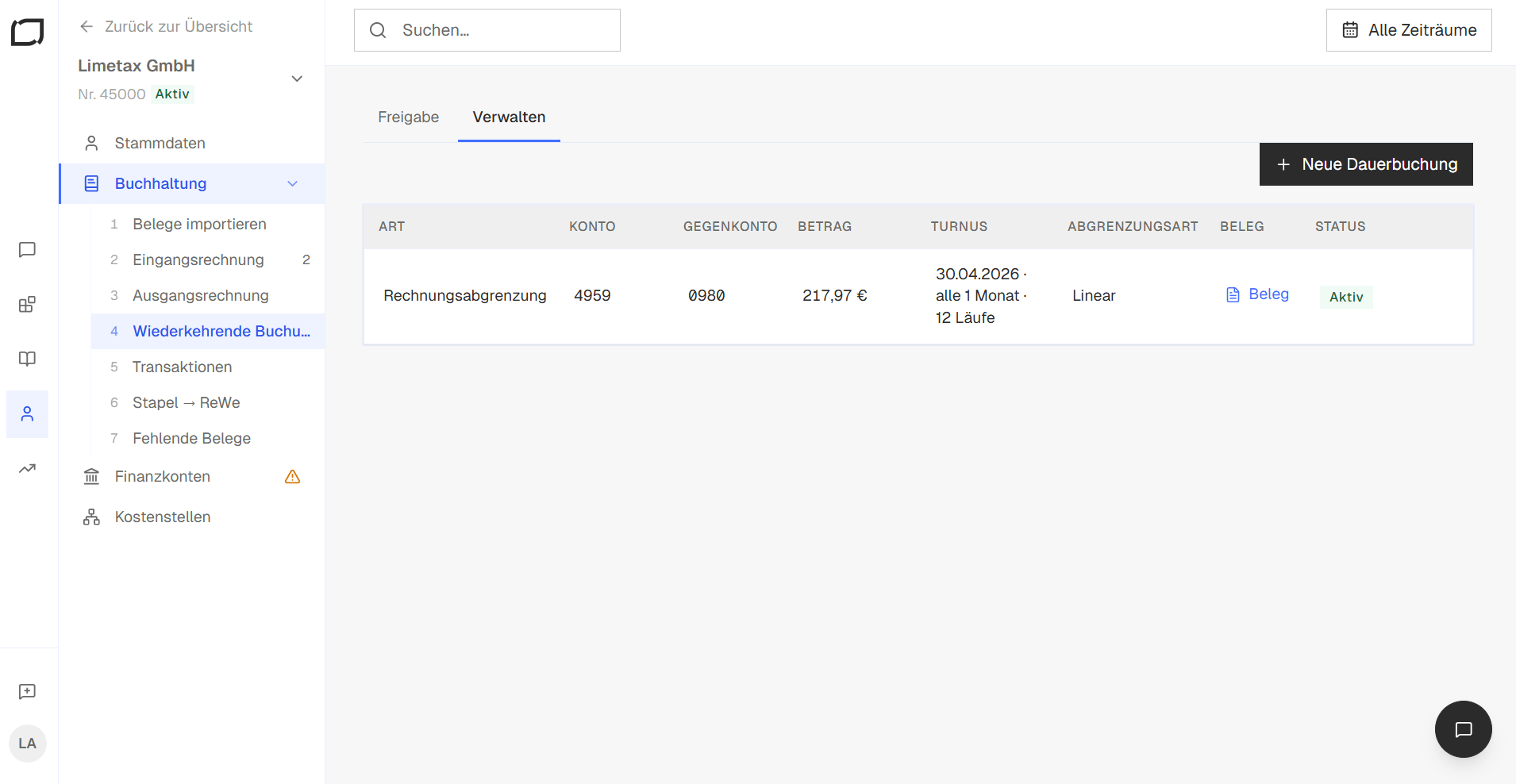Select the clients person rail icon
The width and height of the screenshot is (1516, 784).
pos(27,414)
